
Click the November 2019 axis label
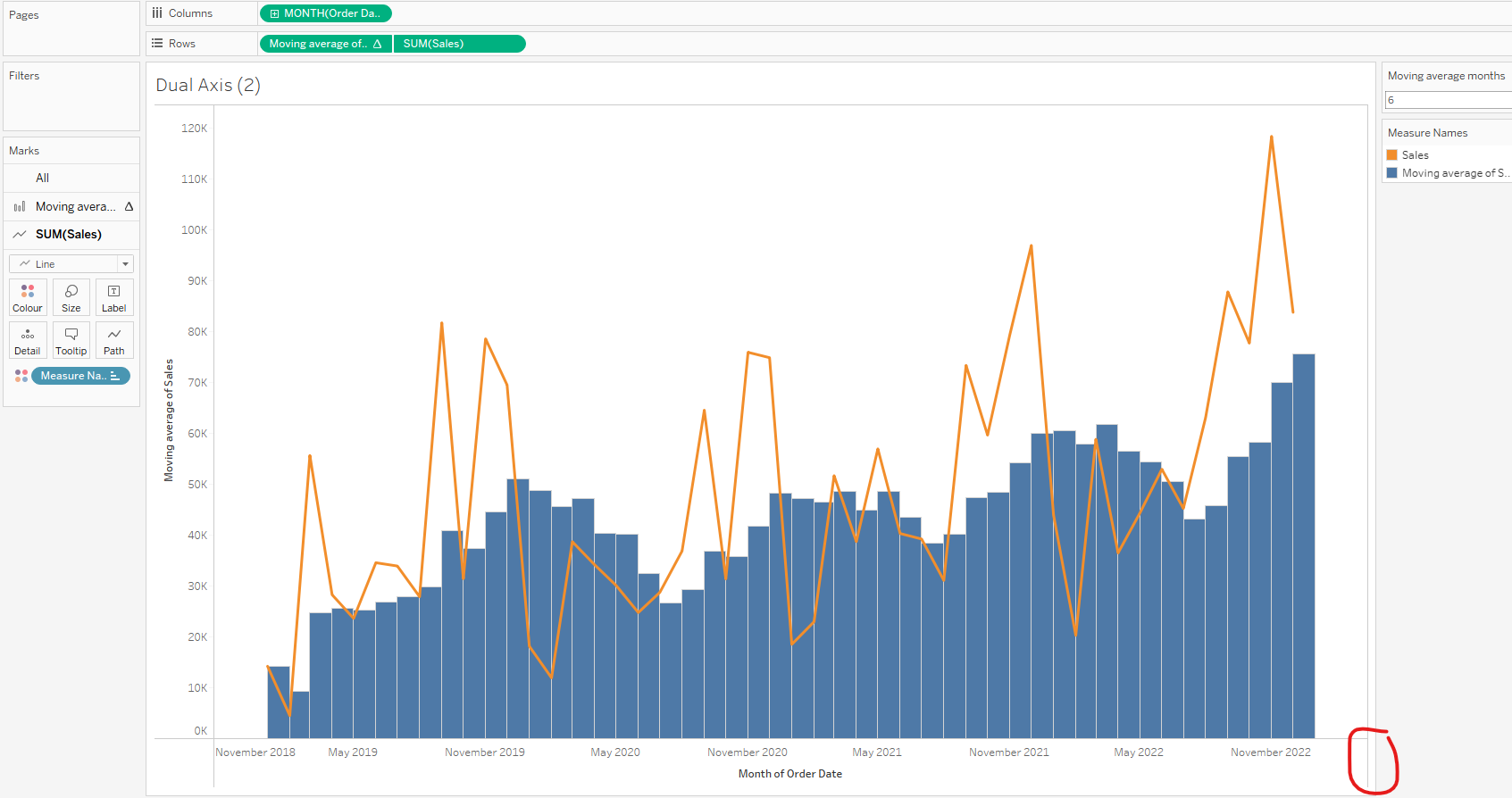click(485, 752)
